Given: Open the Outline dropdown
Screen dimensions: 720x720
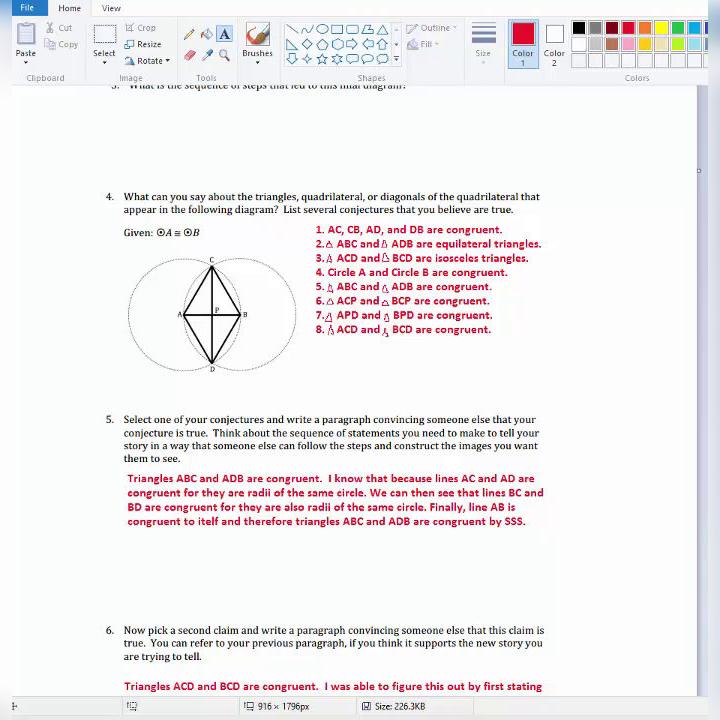Looking at the screenshot, I should click(432, 28).
